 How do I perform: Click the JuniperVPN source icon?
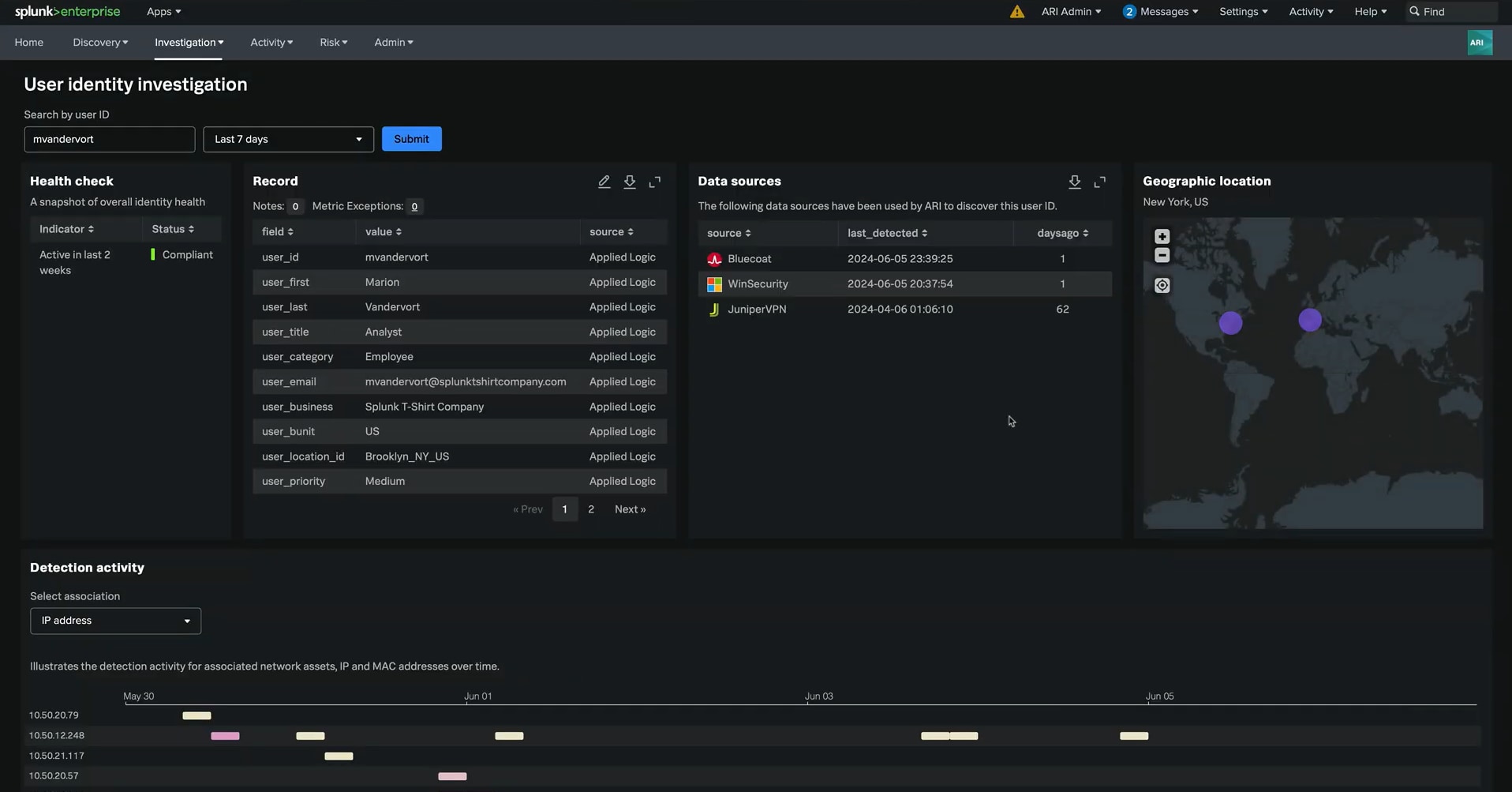pyautogui.click(x=714, y=310)
